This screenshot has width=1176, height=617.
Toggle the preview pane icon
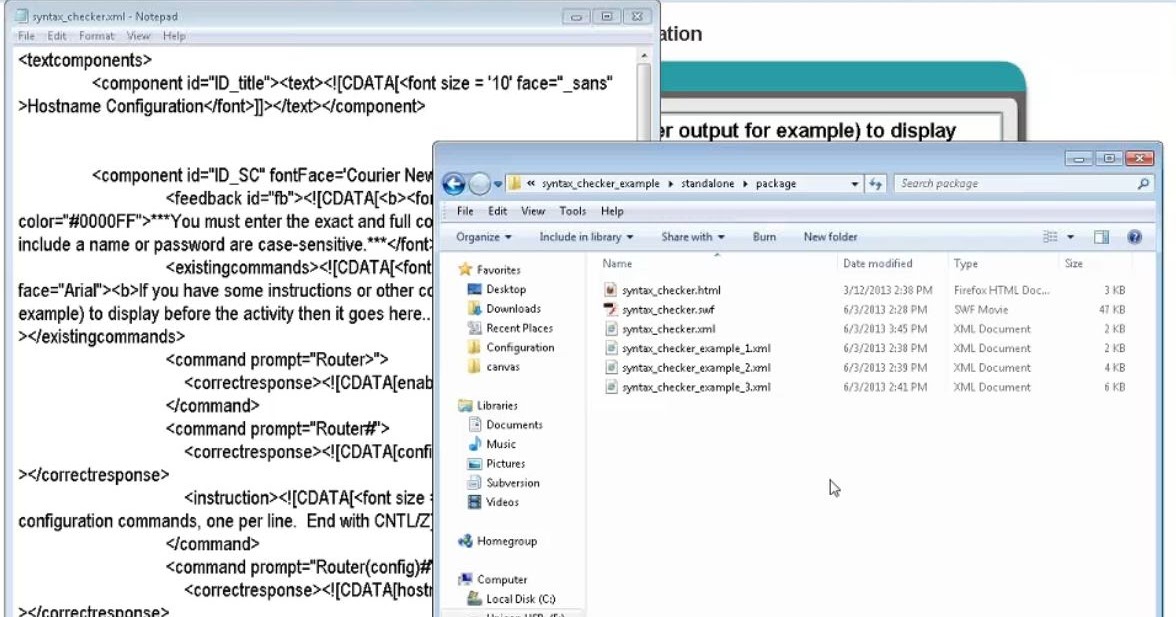point(1101,237)
